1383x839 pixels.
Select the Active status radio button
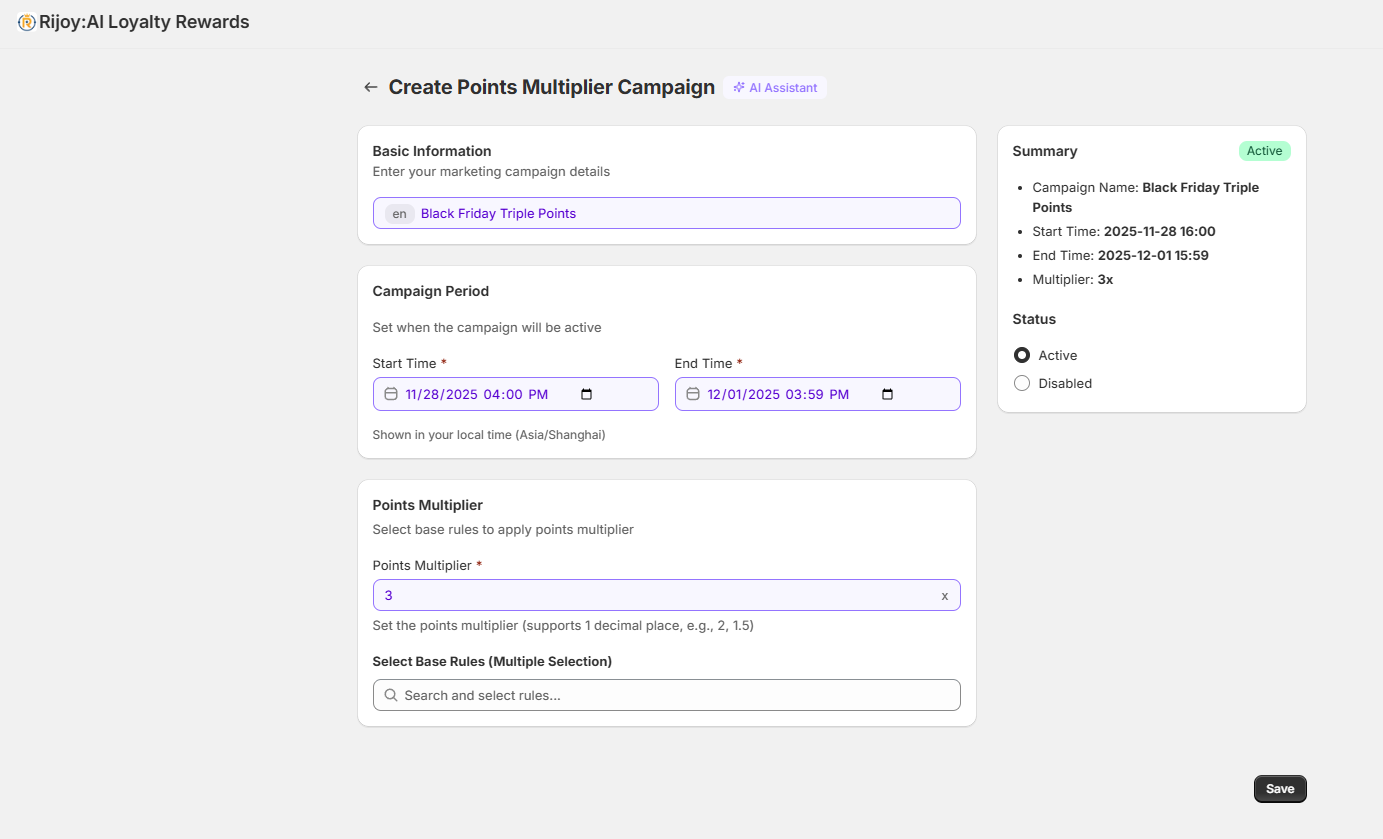click(x=1022, y=355)
